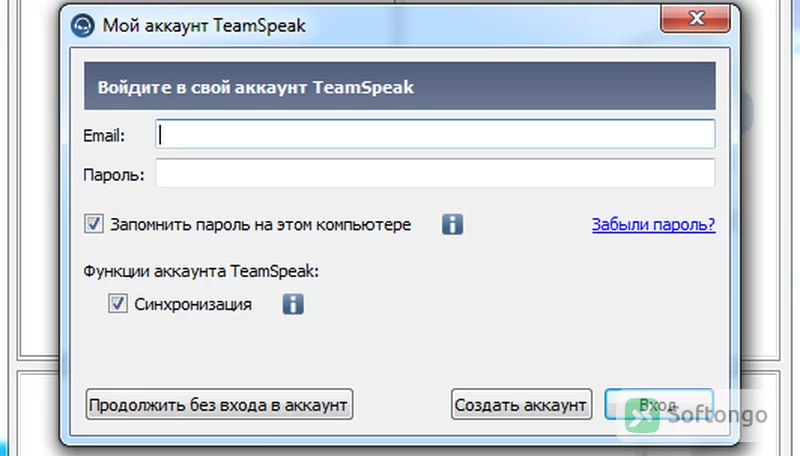Uncheck the Синхронизация checkbox
This screenshot has width=800, height=456.
coord(117,303)
